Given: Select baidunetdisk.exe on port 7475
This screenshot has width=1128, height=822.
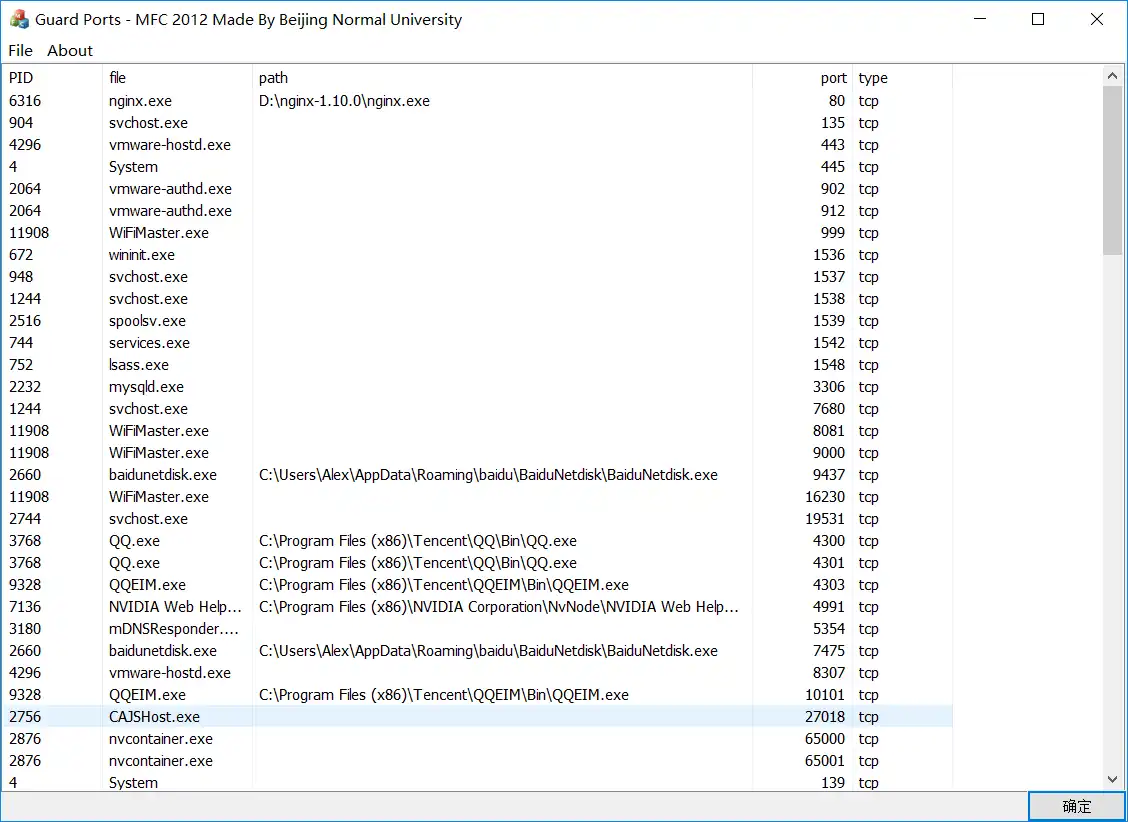Looking at the screenshot, I should [x=478, y=651].
